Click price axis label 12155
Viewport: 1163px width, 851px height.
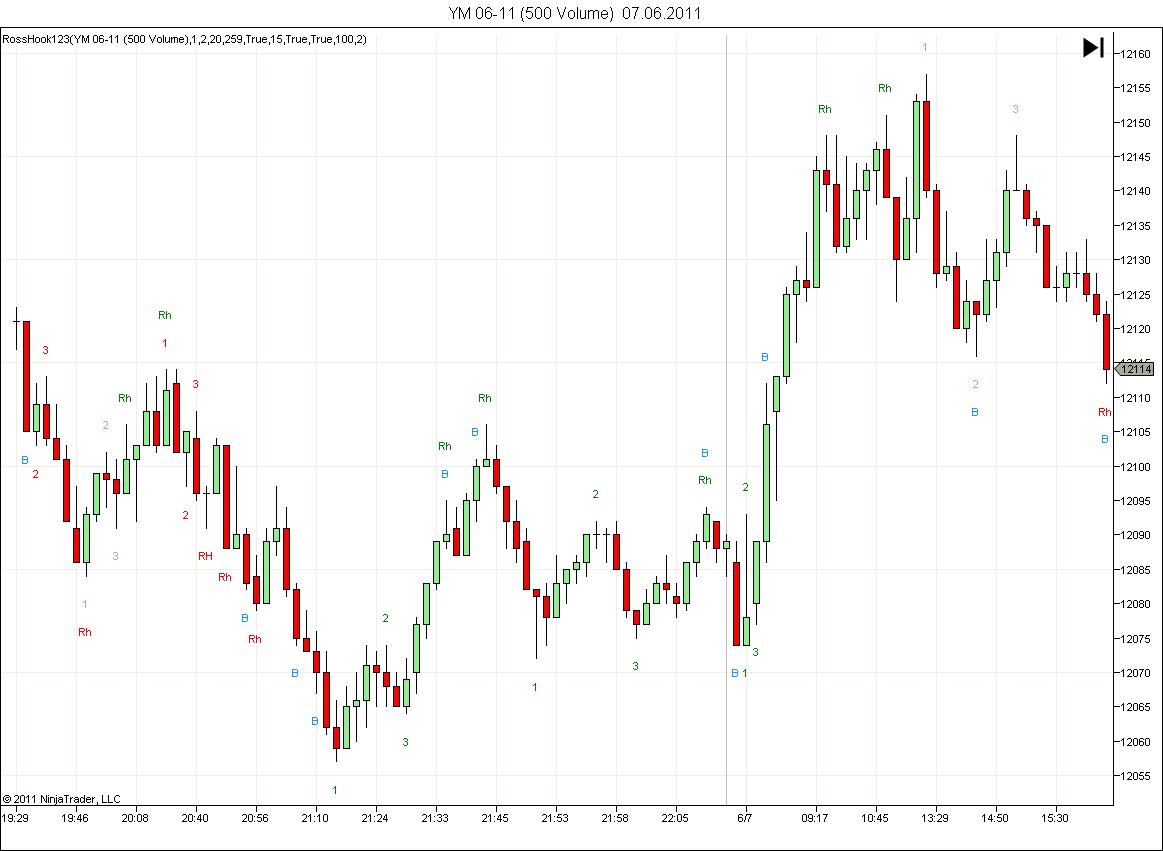(1136, 88)
